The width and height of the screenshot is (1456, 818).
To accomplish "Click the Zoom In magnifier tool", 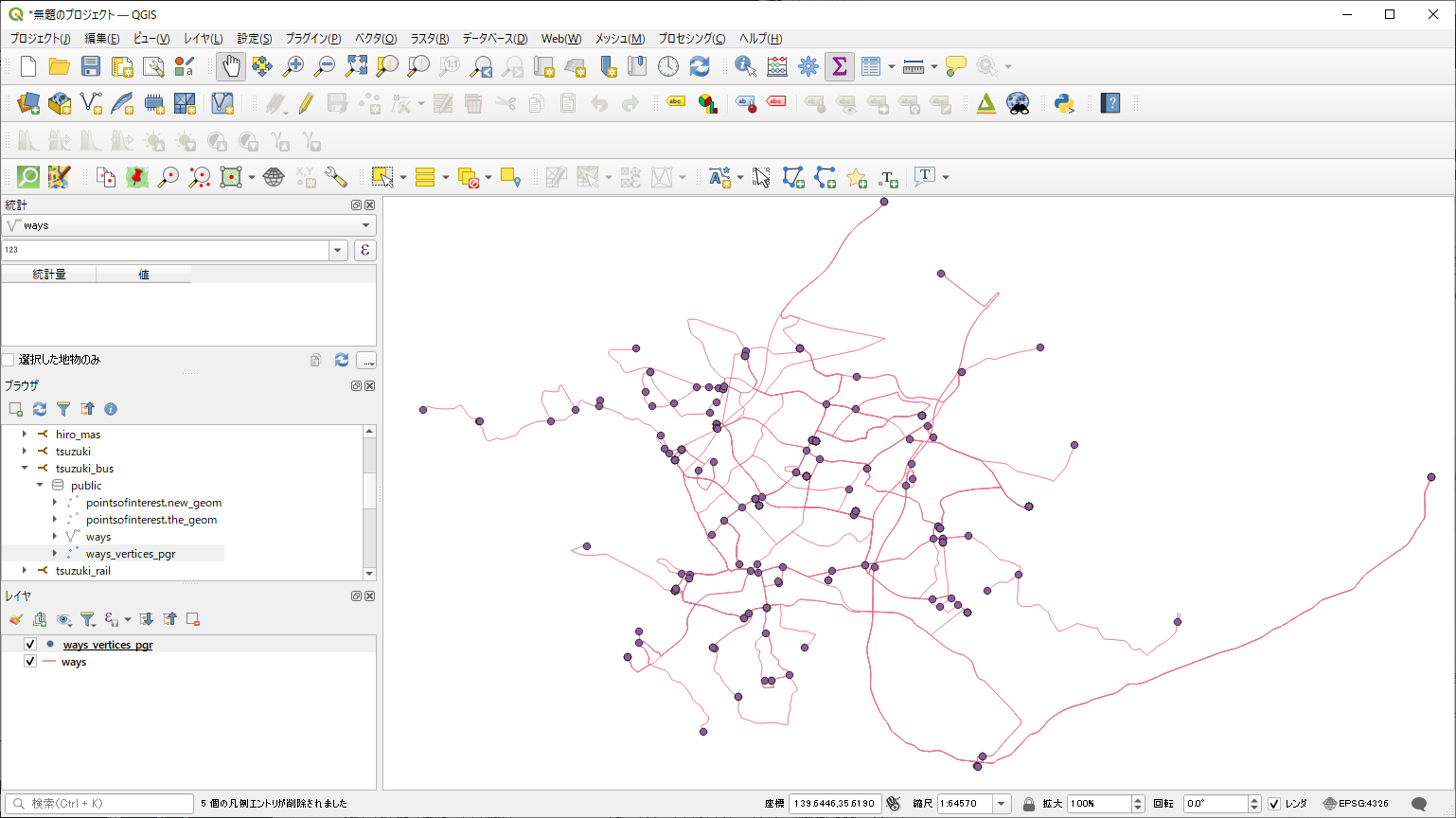I will click(293, 66).
